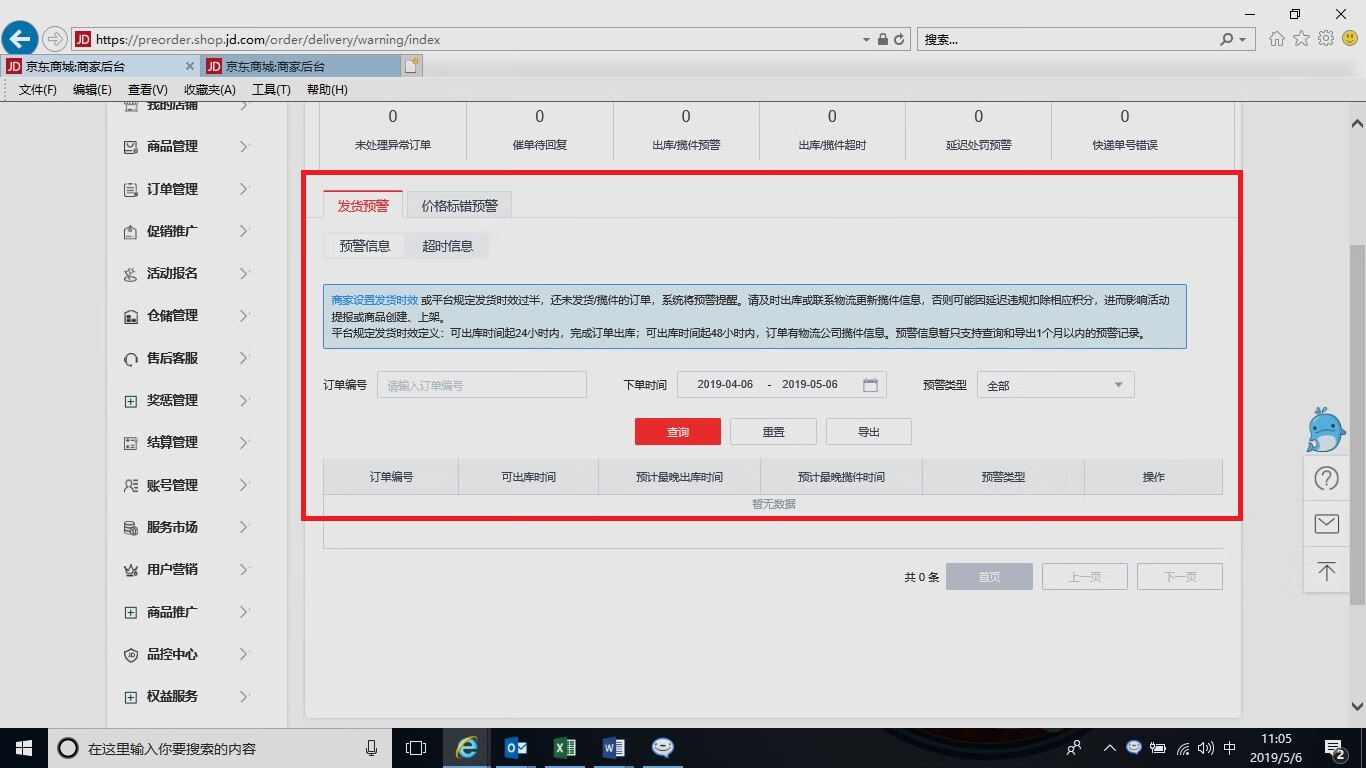This screenshot has width=1366, height=768.
Task: Open the 预警类型 dropdown
Action: click(x=1055, y=385)
